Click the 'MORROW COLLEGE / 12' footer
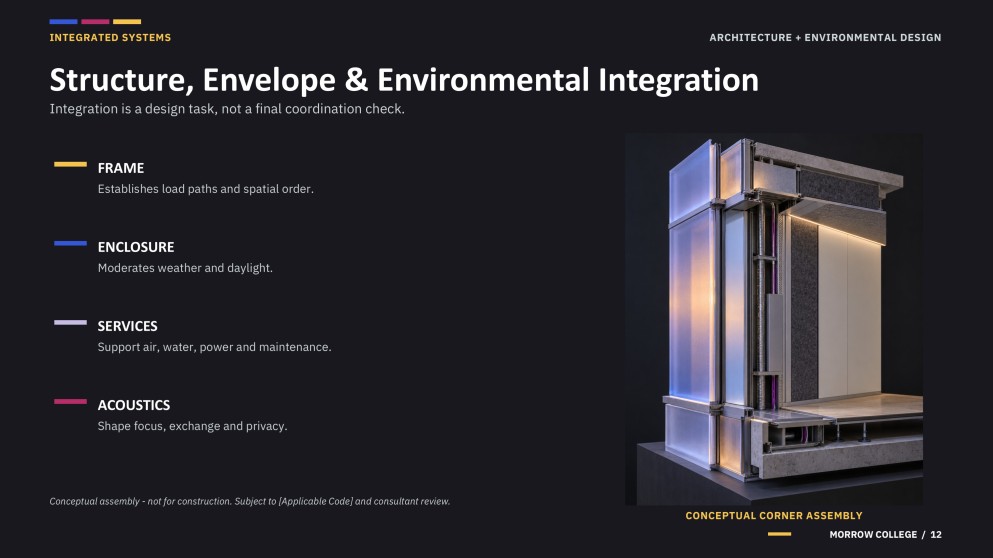 885,535
